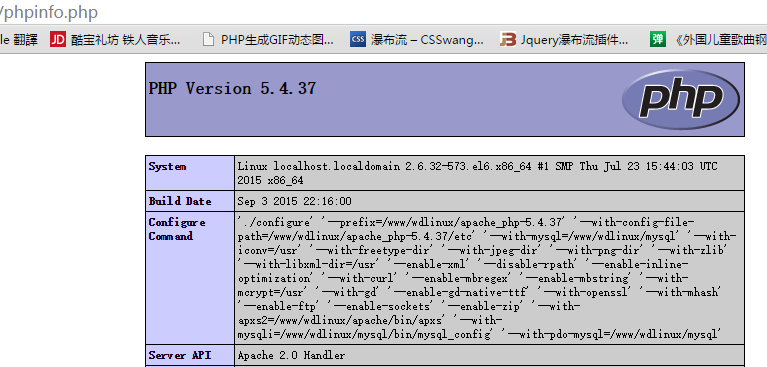
Task: Click the green 弹 bookmark favicon
Action: 658,40
